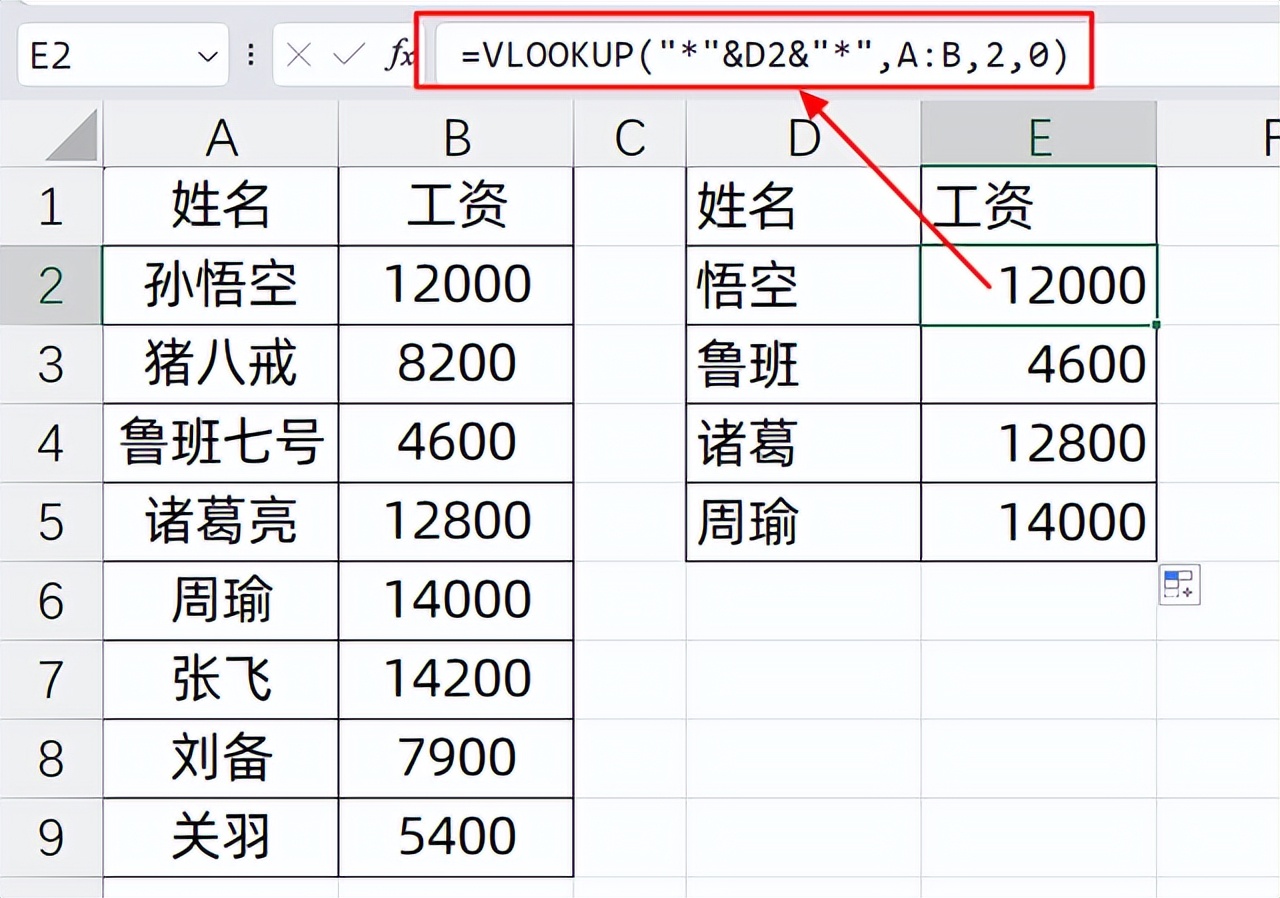This screenshot has width=1280, height=898.
Task: Click cell A6 containing 周瑜
Action: point(221,601)
